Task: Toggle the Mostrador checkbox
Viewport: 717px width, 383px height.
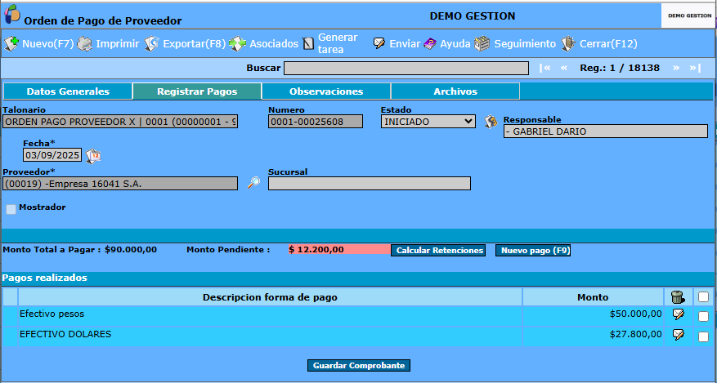Action: click(11, 209)
